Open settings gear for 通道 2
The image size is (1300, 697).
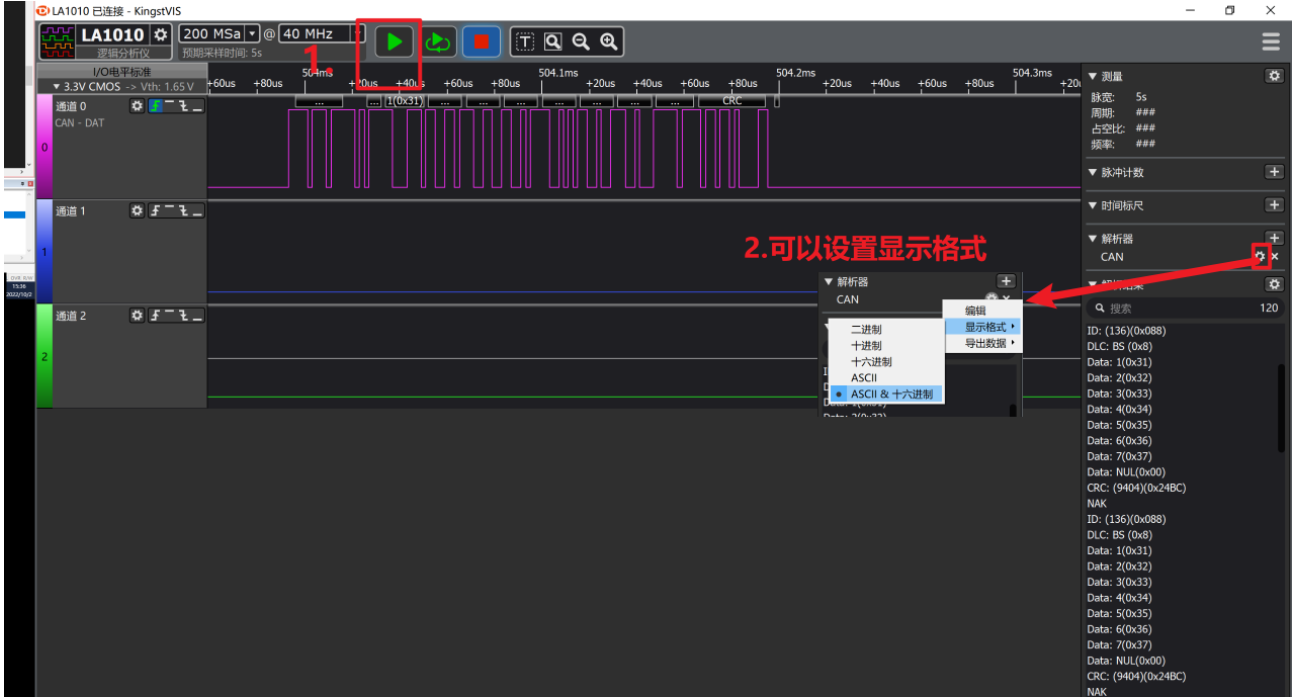tap(137, 316)
